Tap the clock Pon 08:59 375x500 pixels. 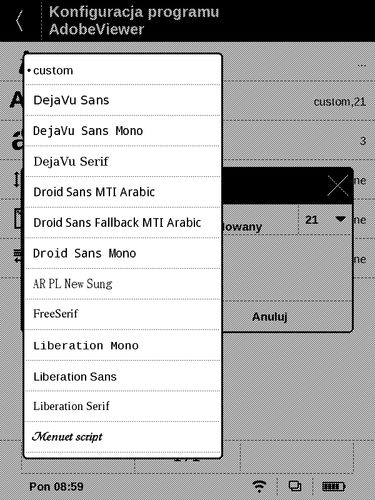(x=56, y=487)
